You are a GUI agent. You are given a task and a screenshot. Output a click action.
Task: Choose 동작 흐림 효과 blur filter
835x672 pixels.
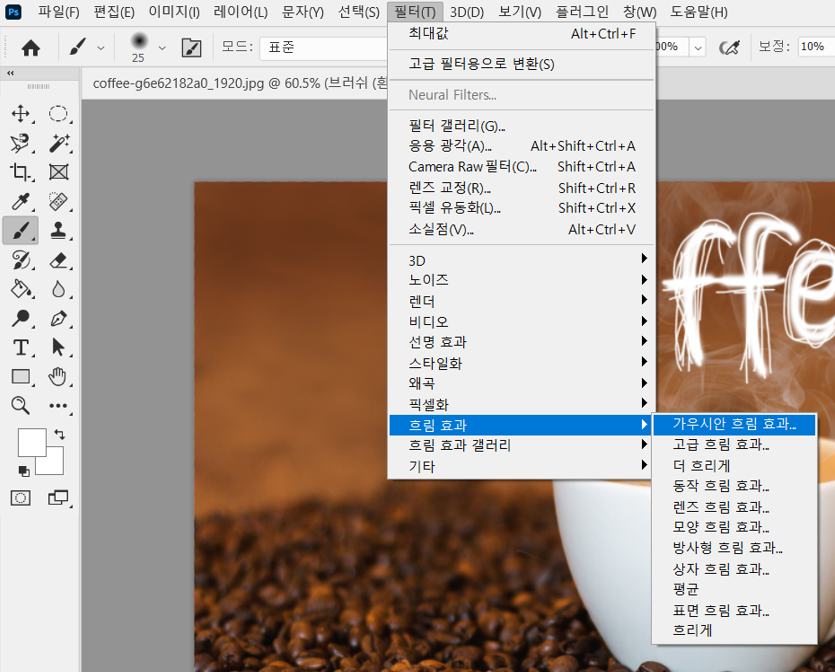tap(734, 486)
